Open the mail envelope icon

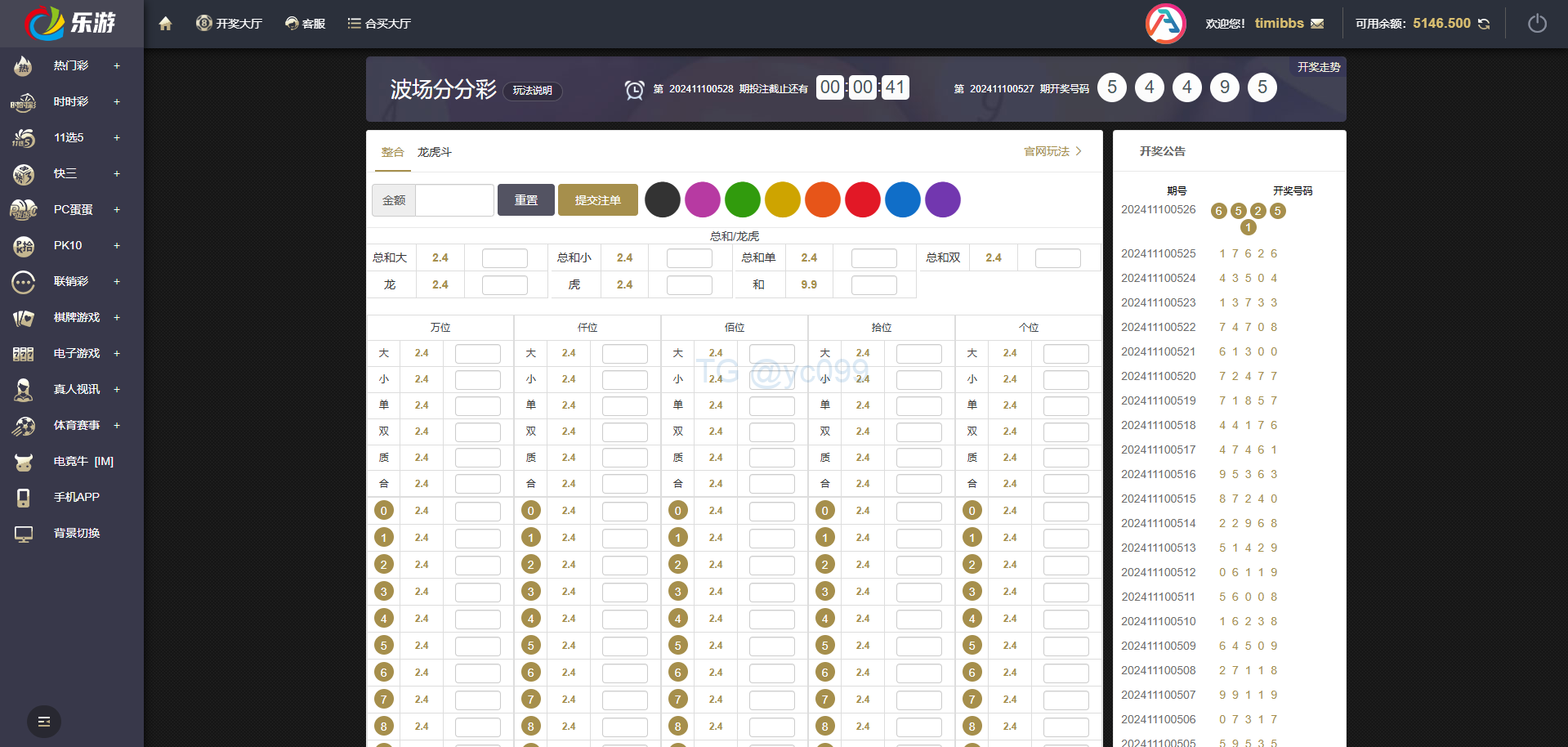(x=1317, y=24)
